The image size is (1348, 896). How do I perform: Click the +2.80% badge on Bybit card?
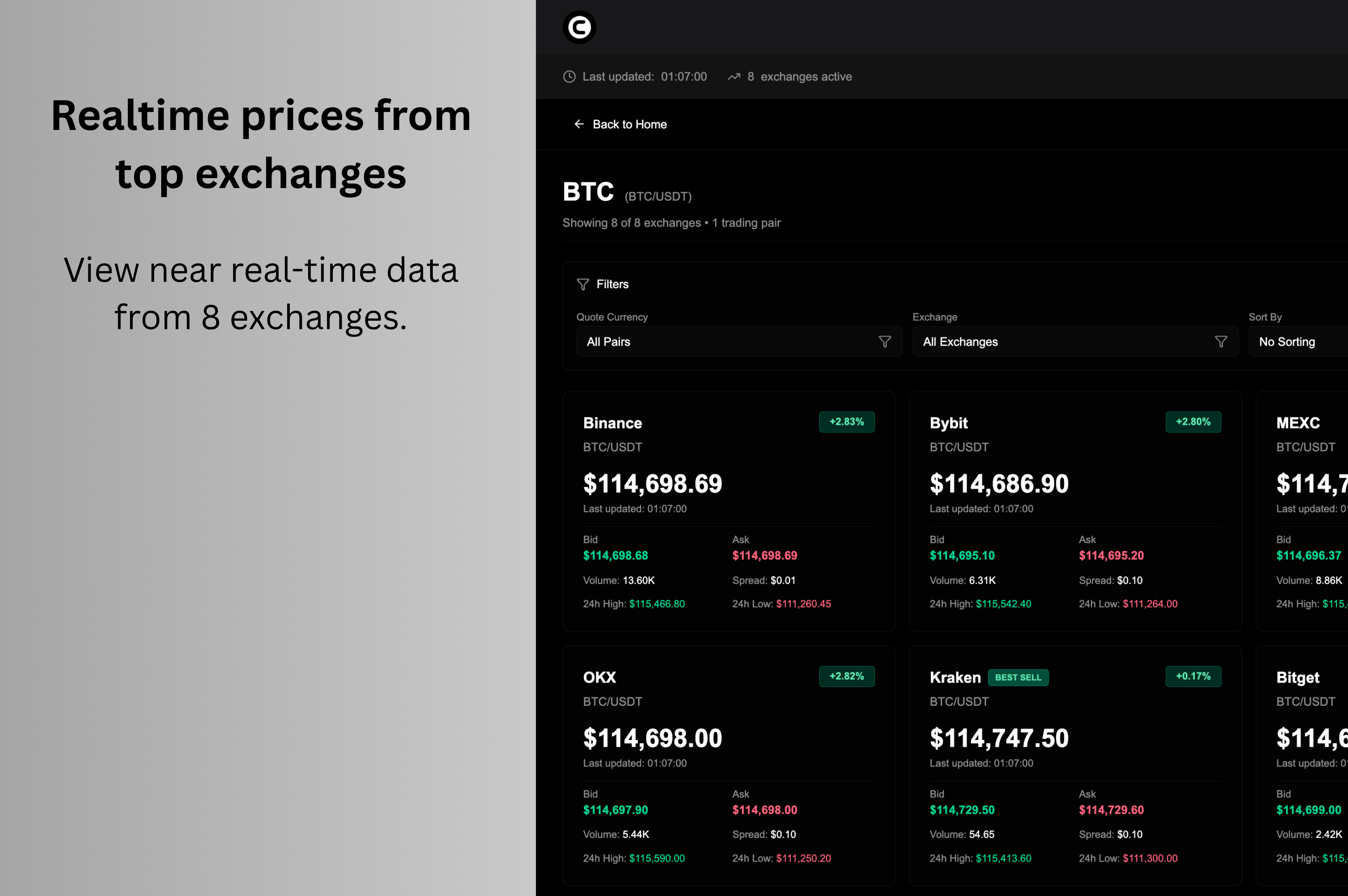coord(1193,422)
